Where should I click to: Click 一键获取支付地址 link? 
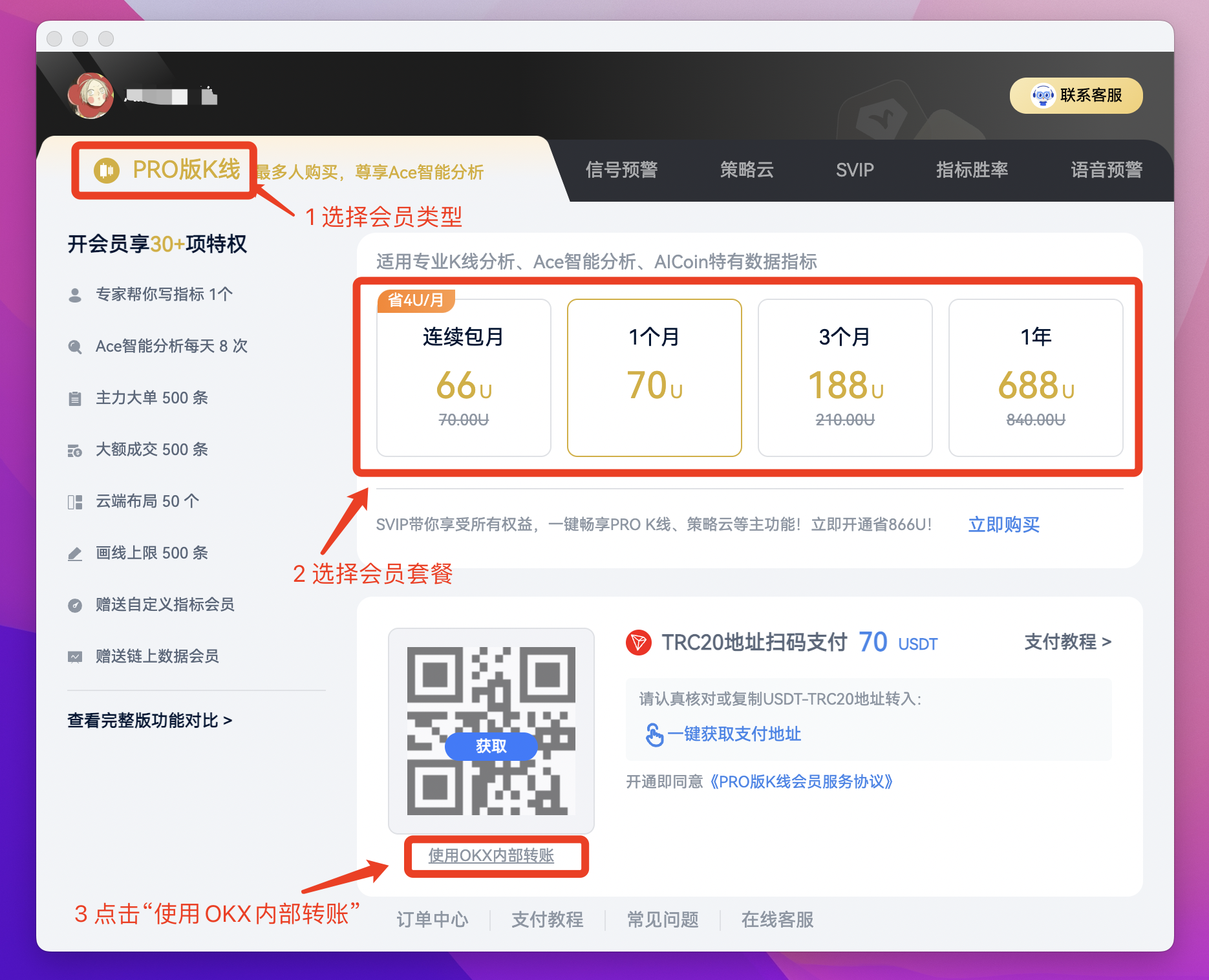[734, 734]
